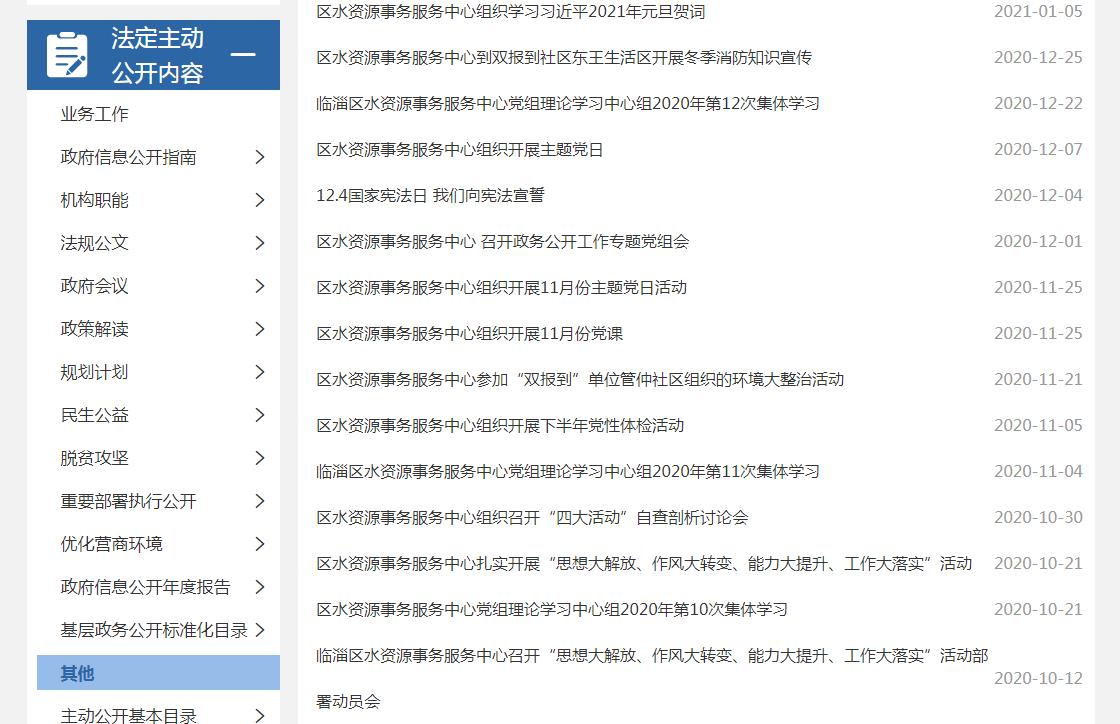Open article about 2021年元旦贺词
The width and height of the screenshot is (1120, 724).
(x=510, y=12)
